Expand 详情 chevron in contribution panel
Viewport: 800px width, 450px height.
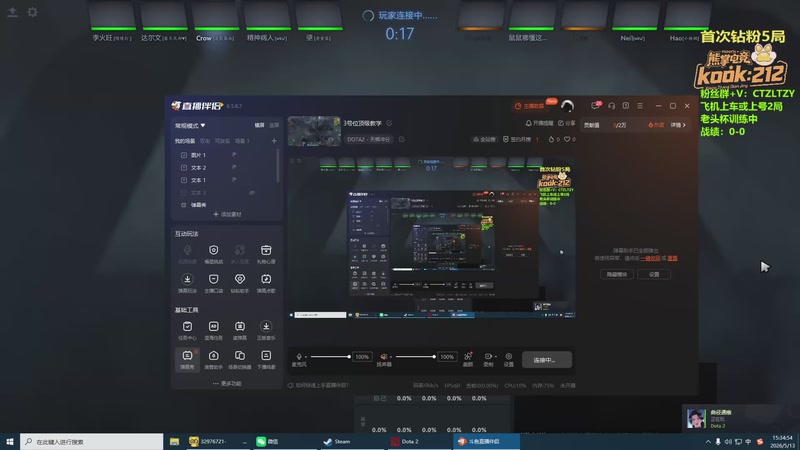[x=678, y=125]
